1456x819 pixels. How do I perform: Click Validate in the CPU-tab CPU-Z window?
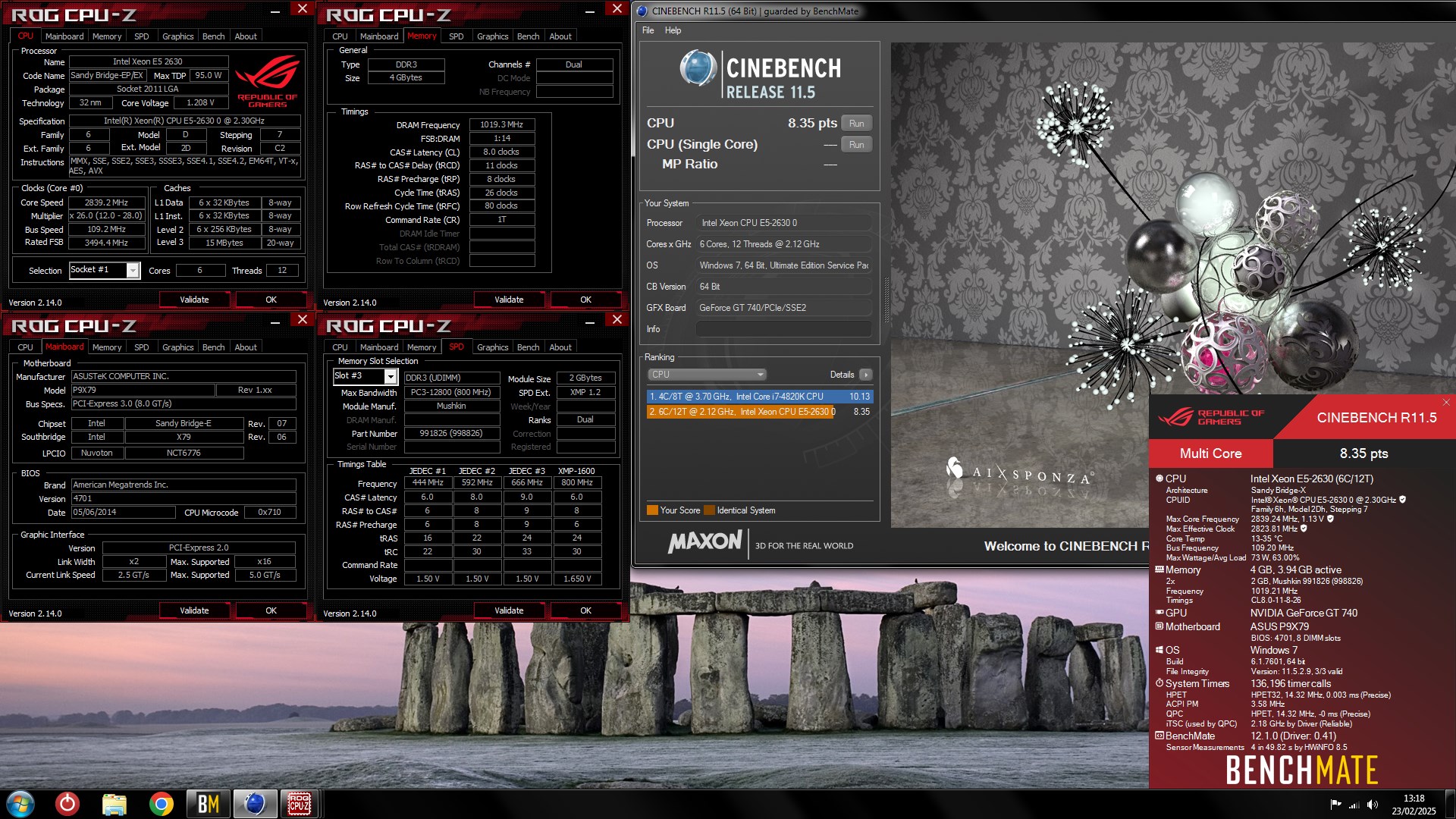(194, 300)
